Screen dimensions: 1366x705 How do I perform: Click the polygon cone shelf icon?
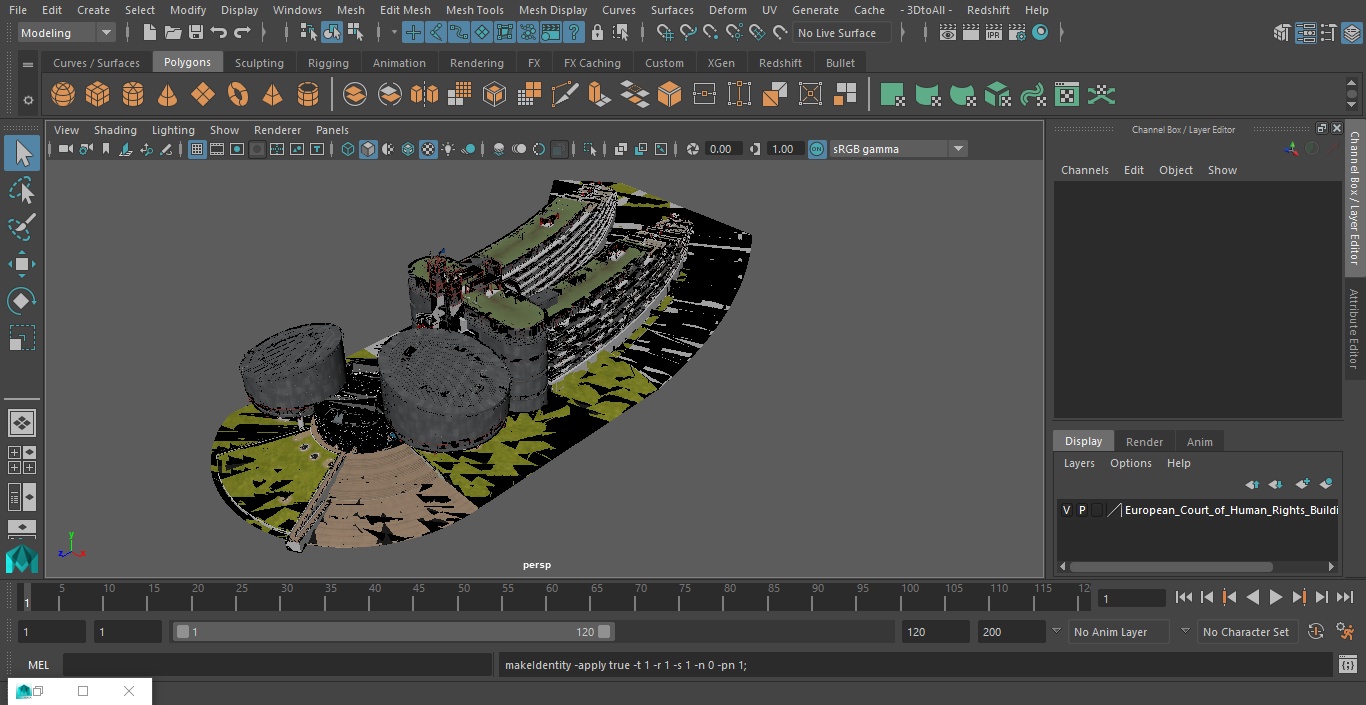(x=168, y=95)
